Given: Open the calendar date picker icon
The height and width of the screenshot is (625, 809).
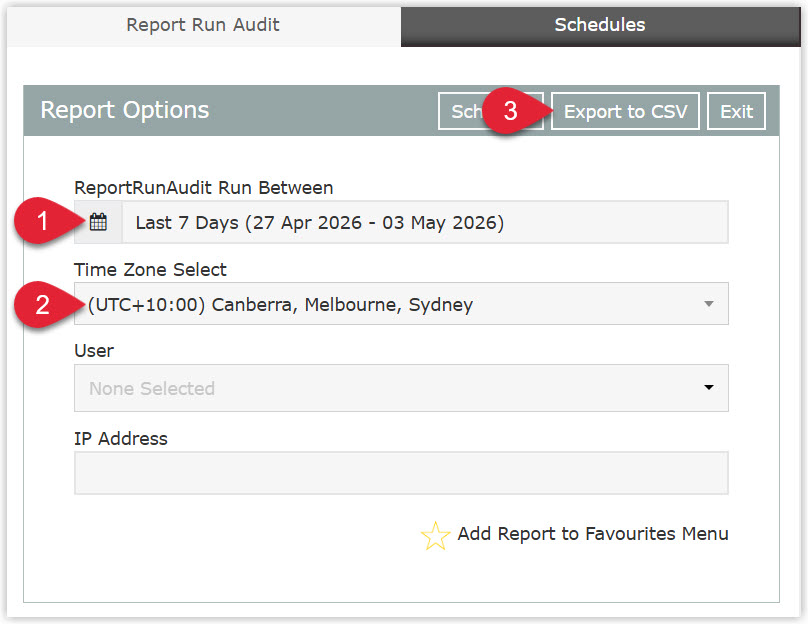Looking at the screenshot, I should 98,222.
